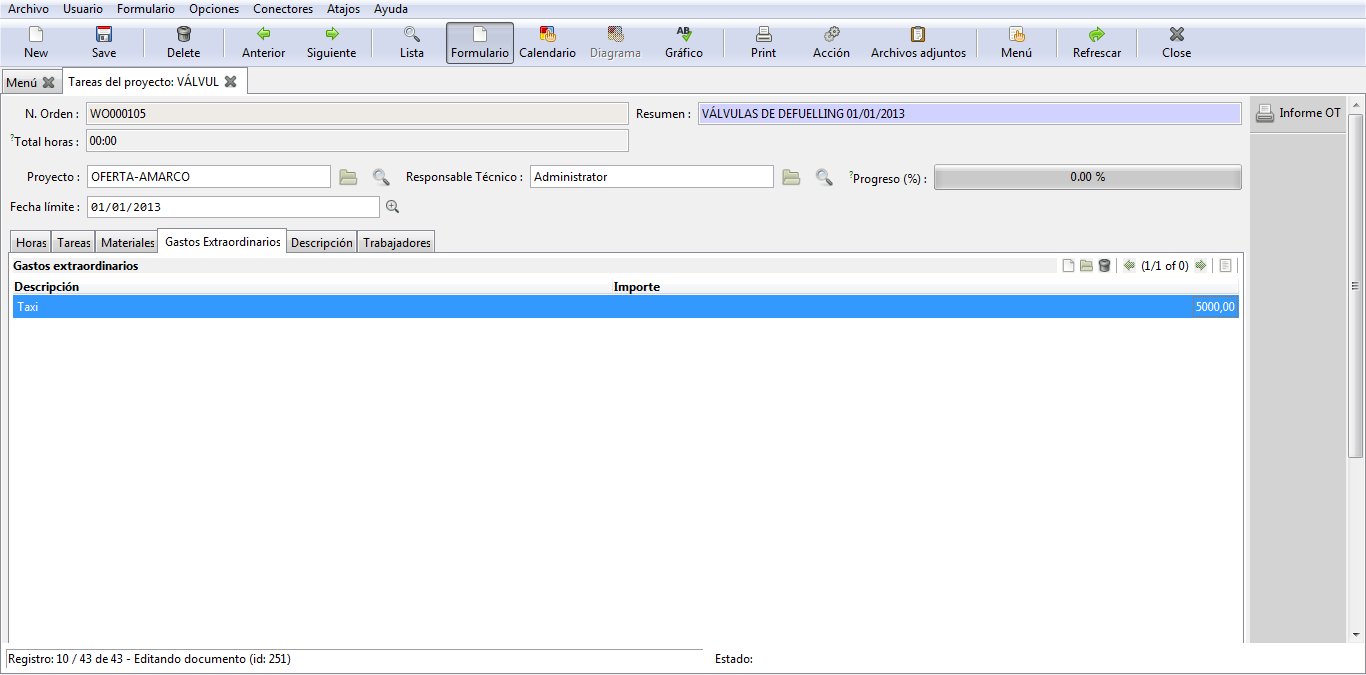Switch to the Horas tab
Image resolution: width=1366 pixels, height=675 pixels.
[x=31, y=243]
